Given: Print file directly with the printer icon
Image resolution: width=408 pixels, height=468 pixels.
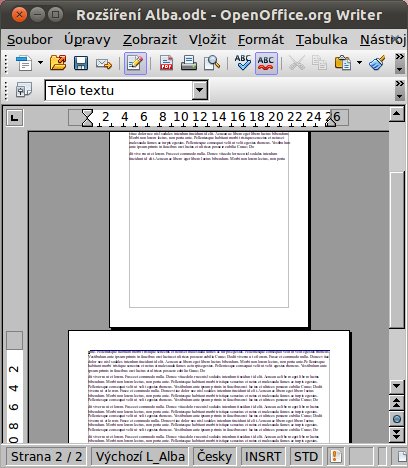Looking at the screenshot, I should tap(189, 63).
